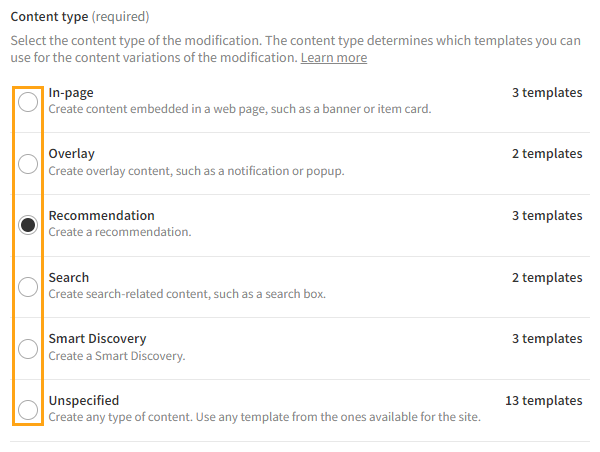Click the selected Recommendation radio button
600x452 pixels.
coord(28,225)
